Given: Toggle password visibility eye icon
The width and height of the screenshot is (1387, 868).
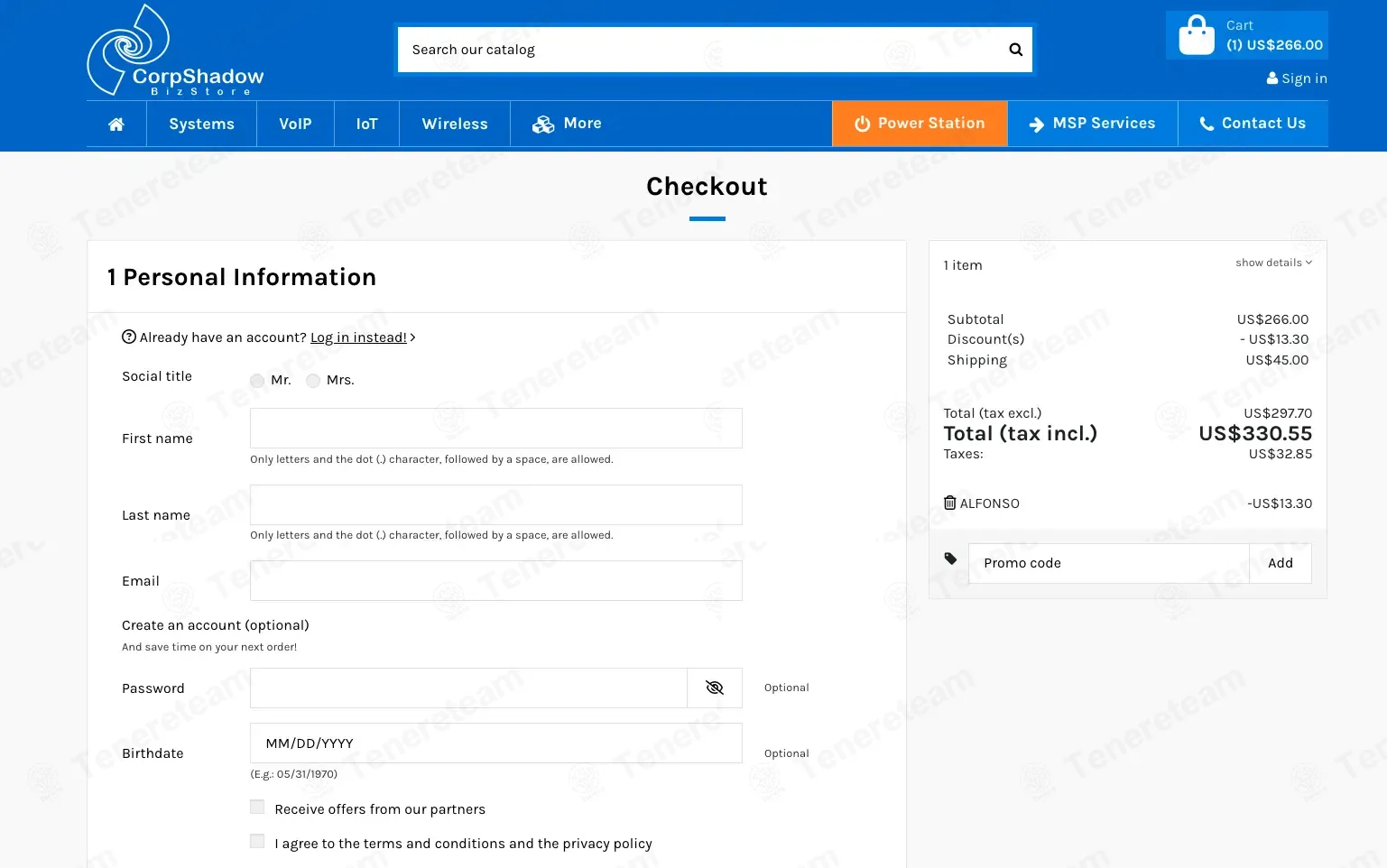Looking at the screenshot, I should [715, 688].
